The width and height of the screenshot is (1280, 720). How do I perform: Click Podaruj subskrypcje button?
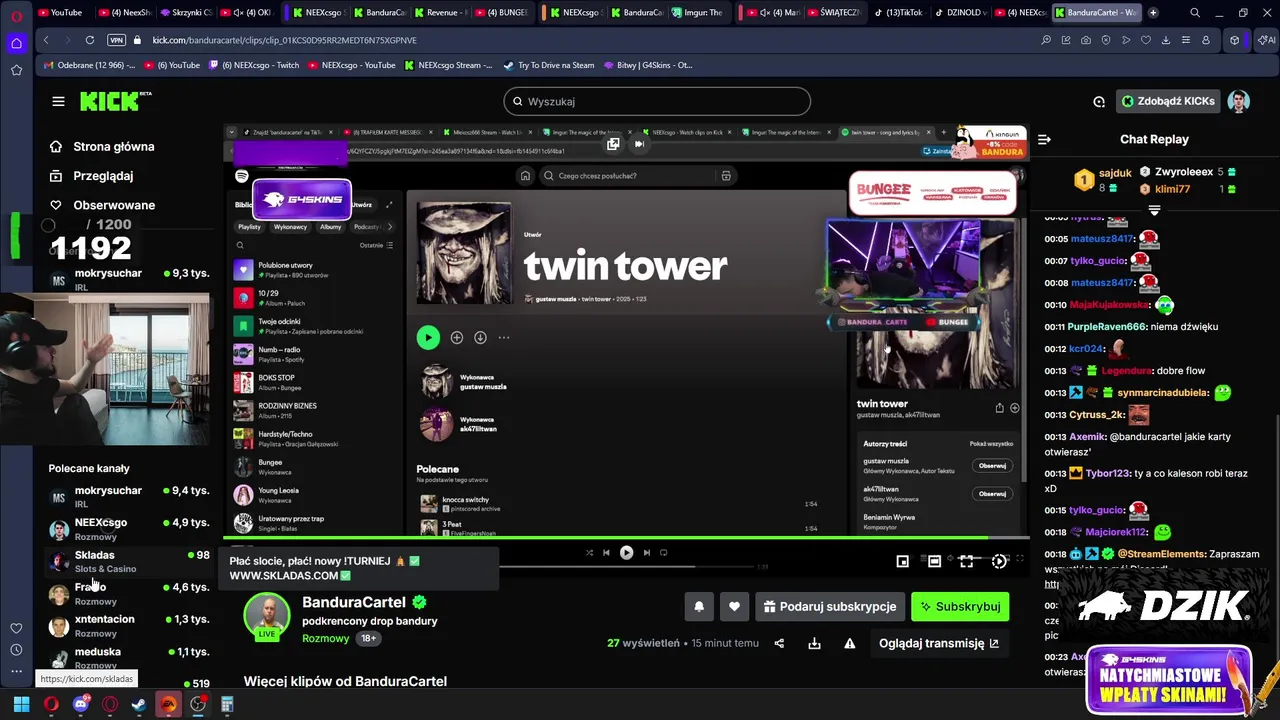point(829,606)
